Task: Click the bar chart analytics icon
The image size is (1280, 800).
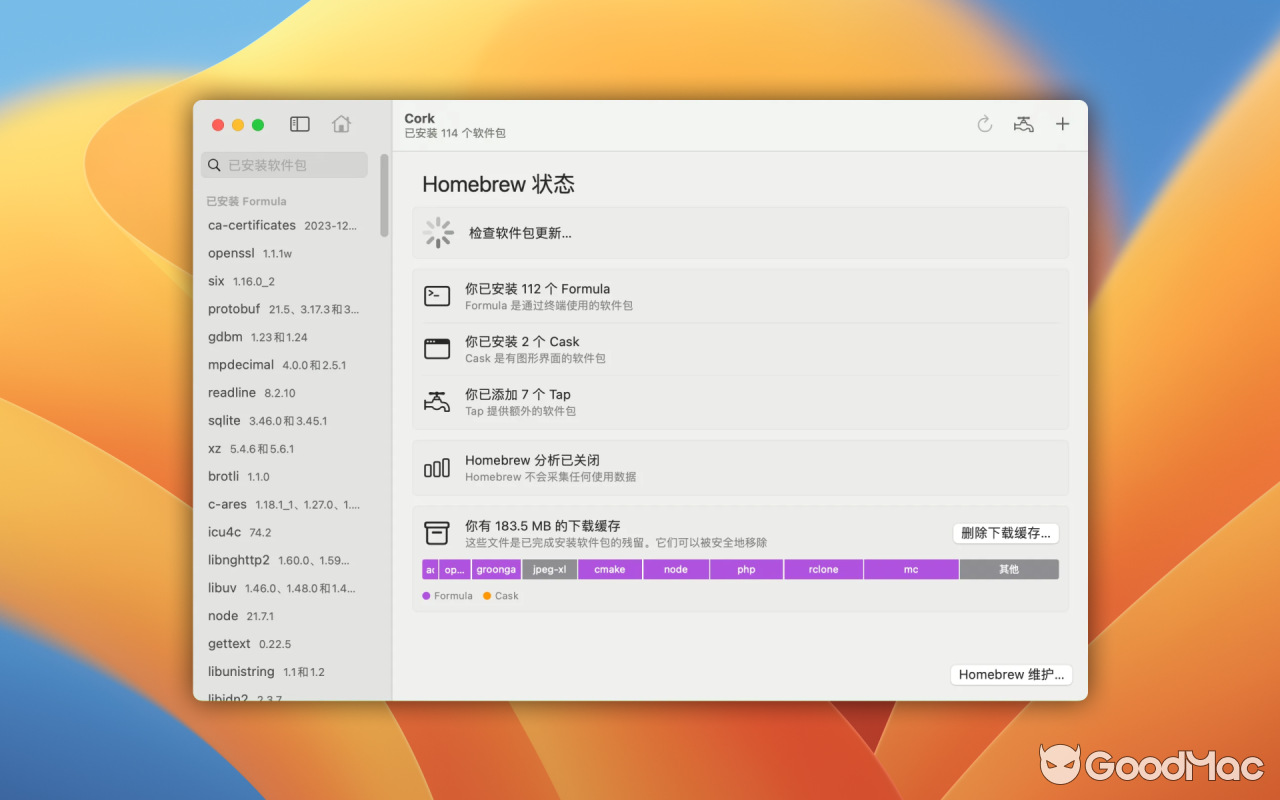Action: [x=437, y=468]
